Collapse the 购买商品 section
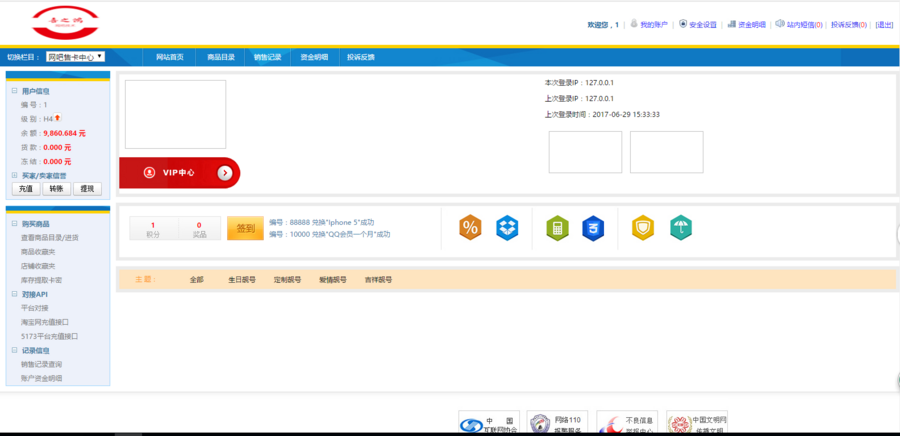The height and width of the screenshot is (436, 900). click(x=14, y=224)
